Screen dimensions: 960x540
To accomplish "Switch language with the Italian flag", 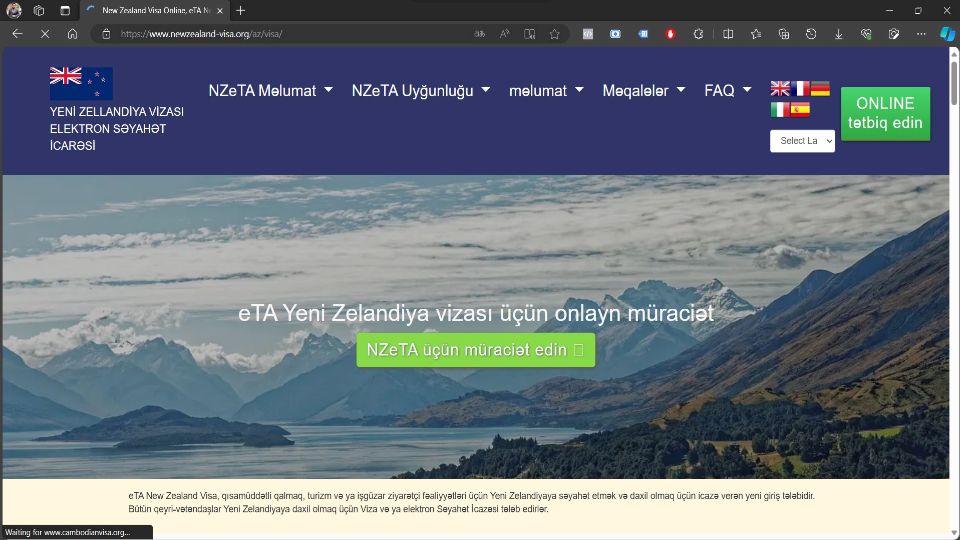I will (780, 110).
